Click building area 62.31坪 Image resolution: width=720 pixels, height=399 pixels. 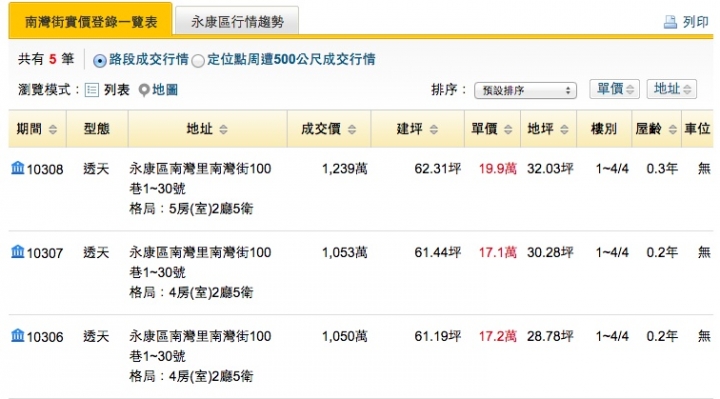pyautogui.click(x=438, y=169)
